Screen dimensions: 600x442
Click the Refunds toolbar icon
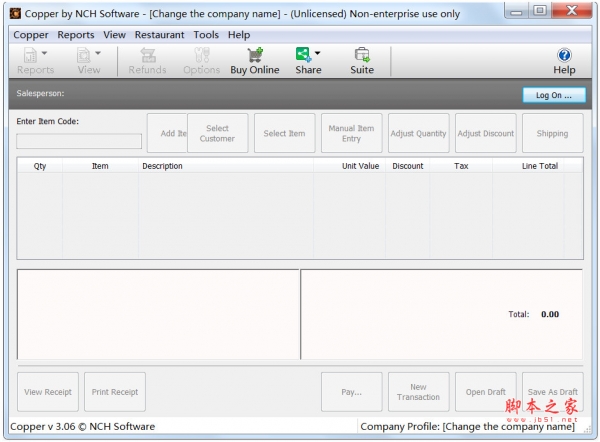click(148, 55)
